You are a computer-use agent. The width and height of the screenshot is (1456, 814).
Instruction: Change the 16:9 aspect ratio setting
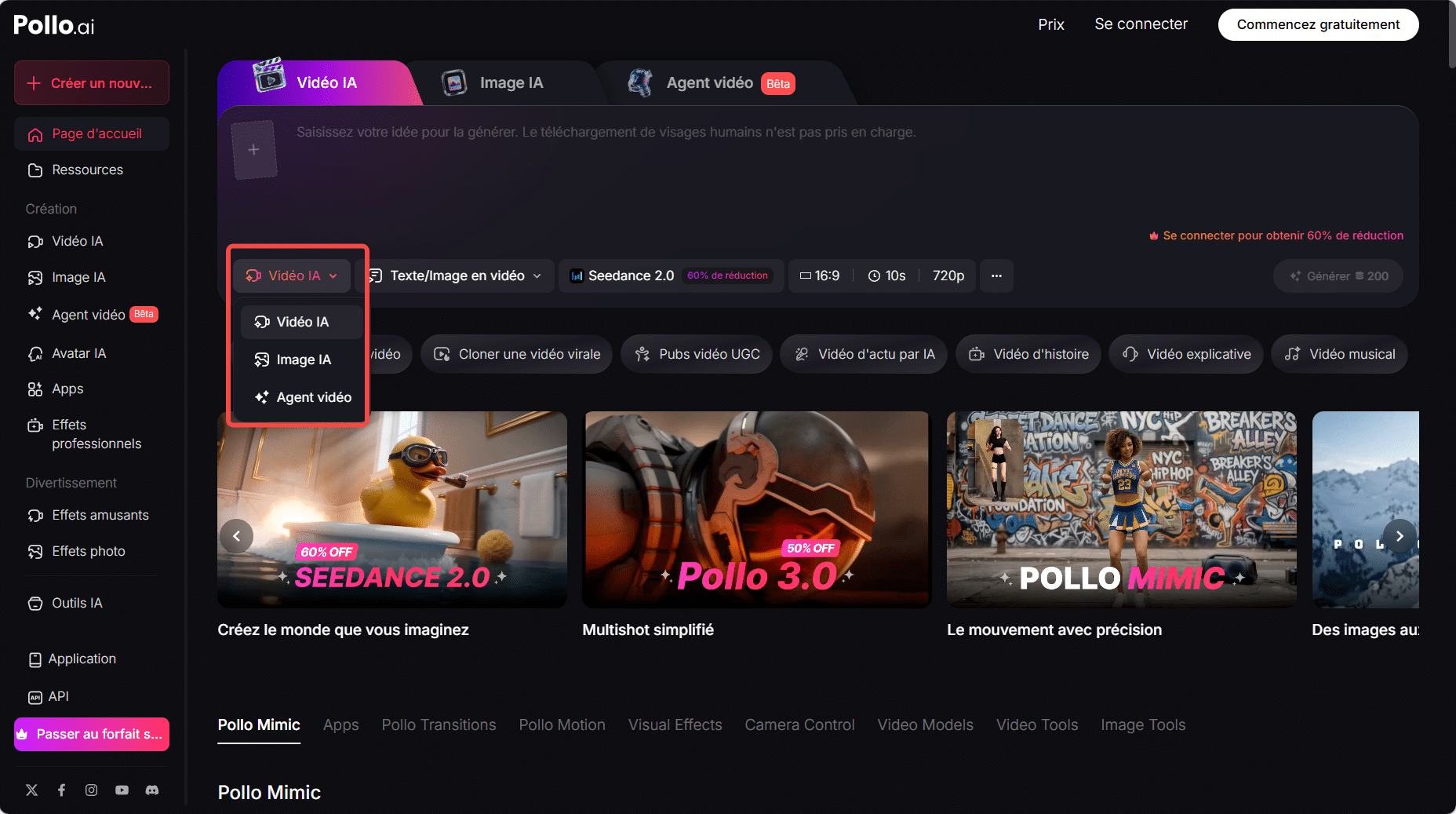pos(820,276)
